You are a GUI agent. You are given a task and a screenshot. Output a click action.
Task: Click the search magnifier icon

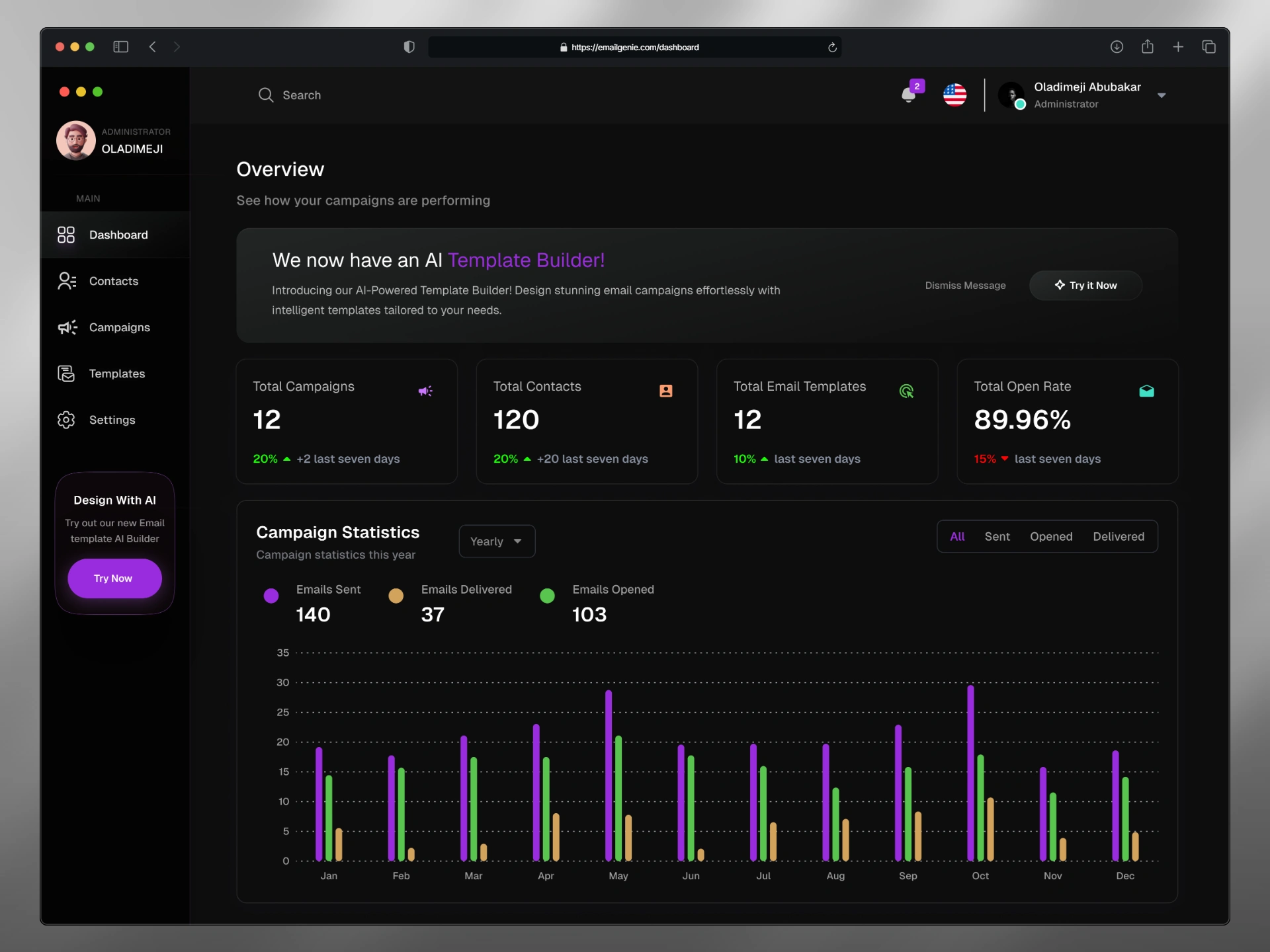265,95
